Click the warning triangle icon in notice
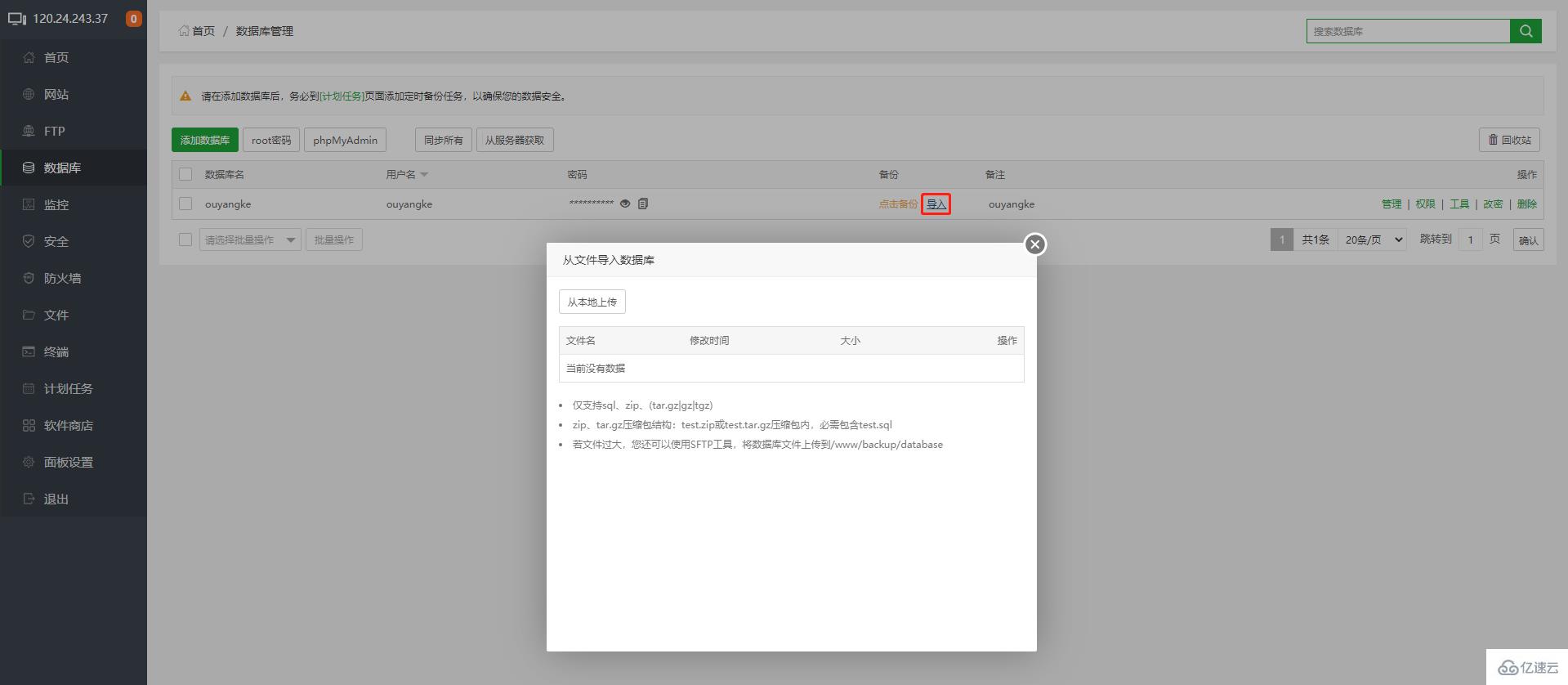The height and width of the screenshot is (685, 1568). point(185,96)
